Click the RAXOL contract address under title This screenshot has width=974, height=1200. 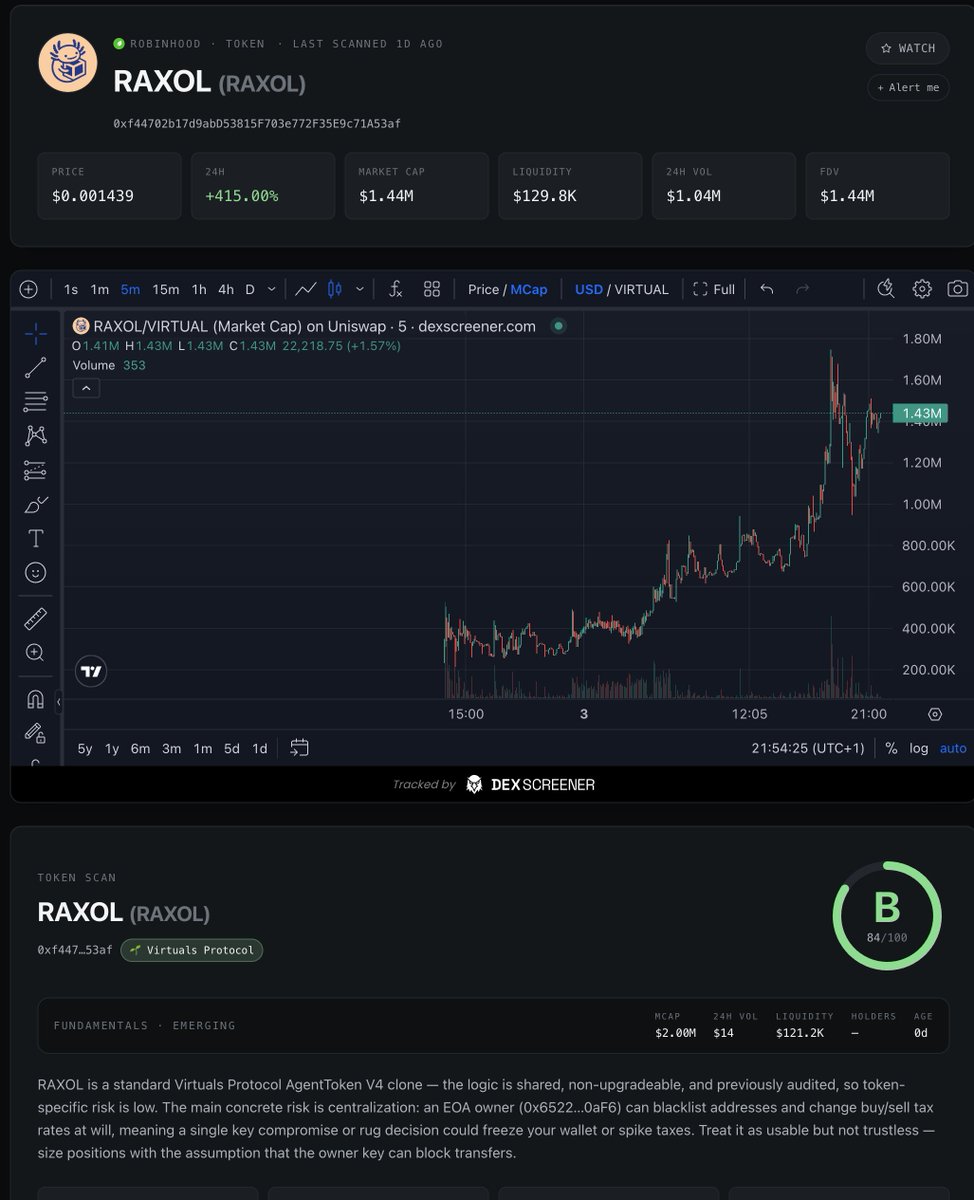(257, 123)
